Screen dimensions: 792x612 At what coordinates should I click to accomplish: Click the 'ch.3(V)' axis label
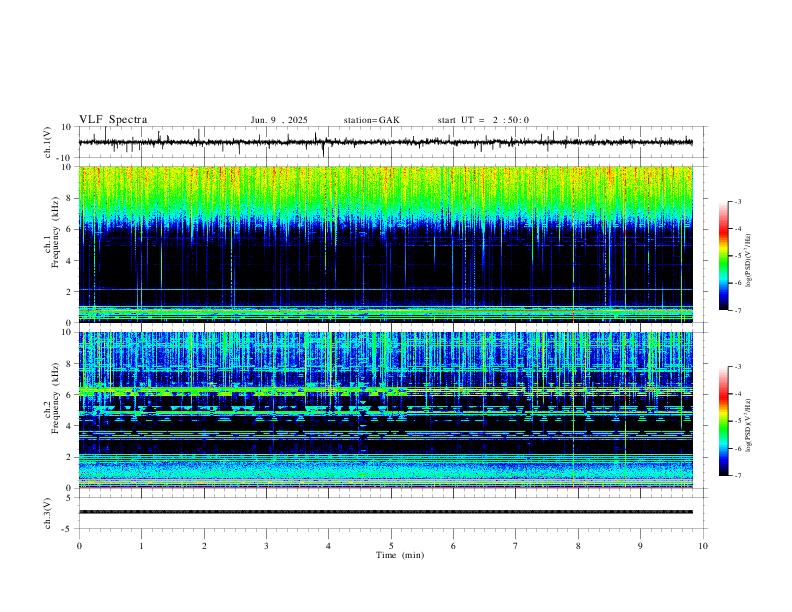point(49,513)
